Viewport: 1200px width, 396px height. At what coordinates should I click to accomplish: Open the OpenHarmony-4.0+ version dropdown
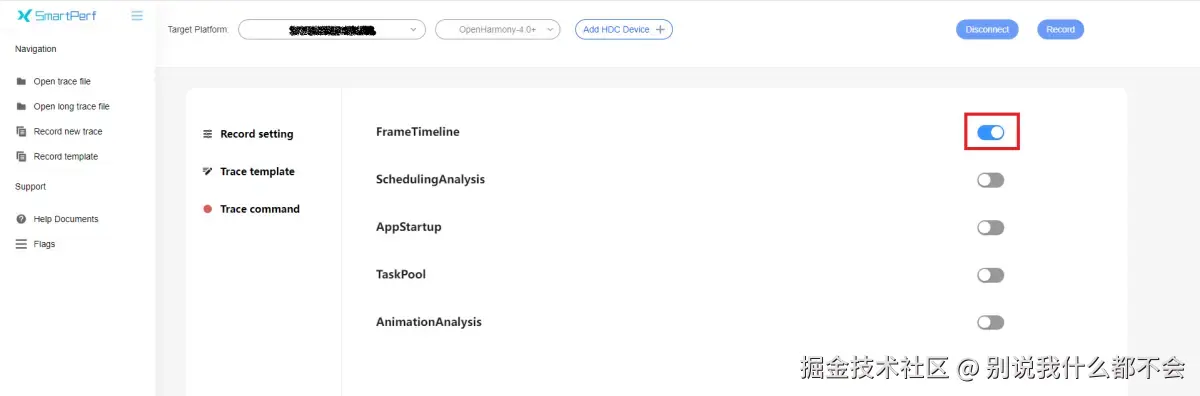(498, 30)
